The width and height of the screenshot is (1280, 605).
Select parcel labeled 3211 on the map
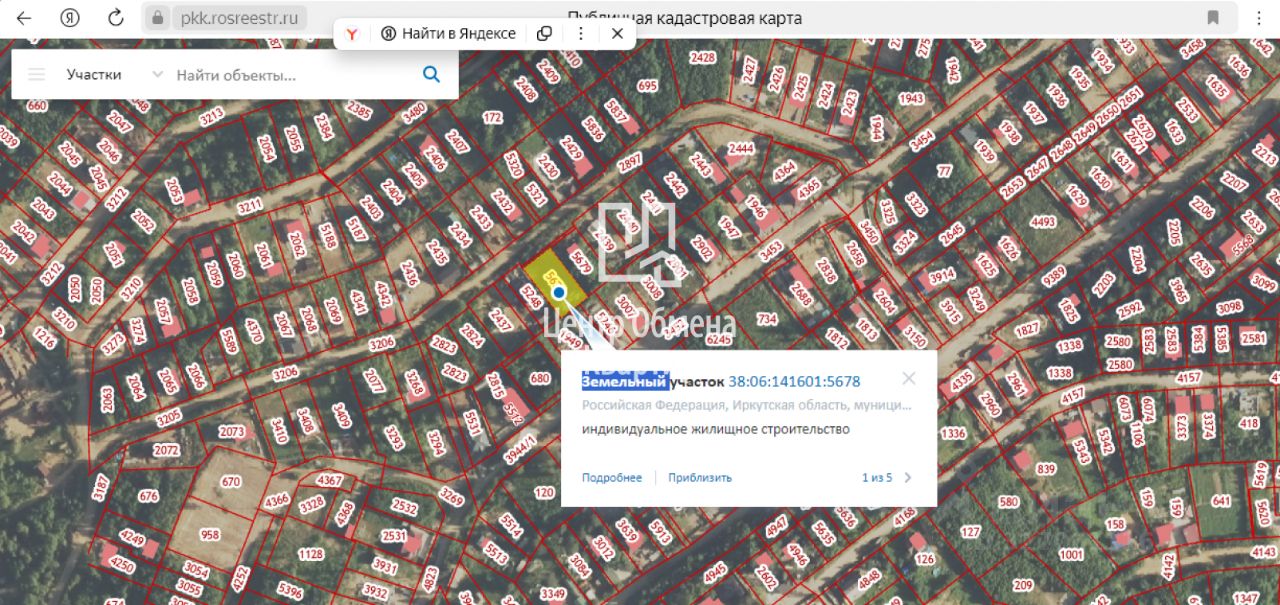(248, 207)
